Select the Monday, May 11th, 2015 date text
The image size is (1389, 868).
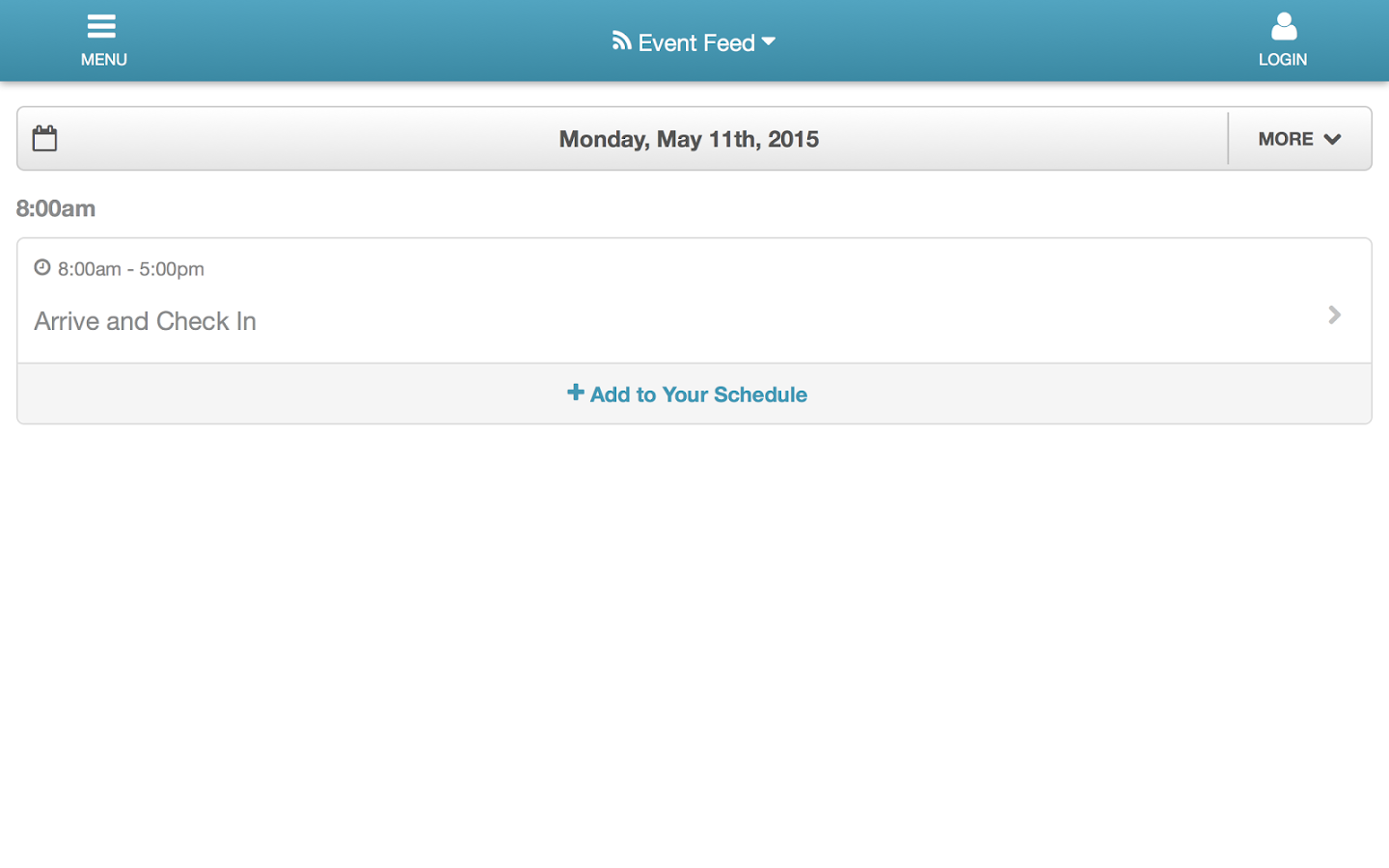[689, 139]
